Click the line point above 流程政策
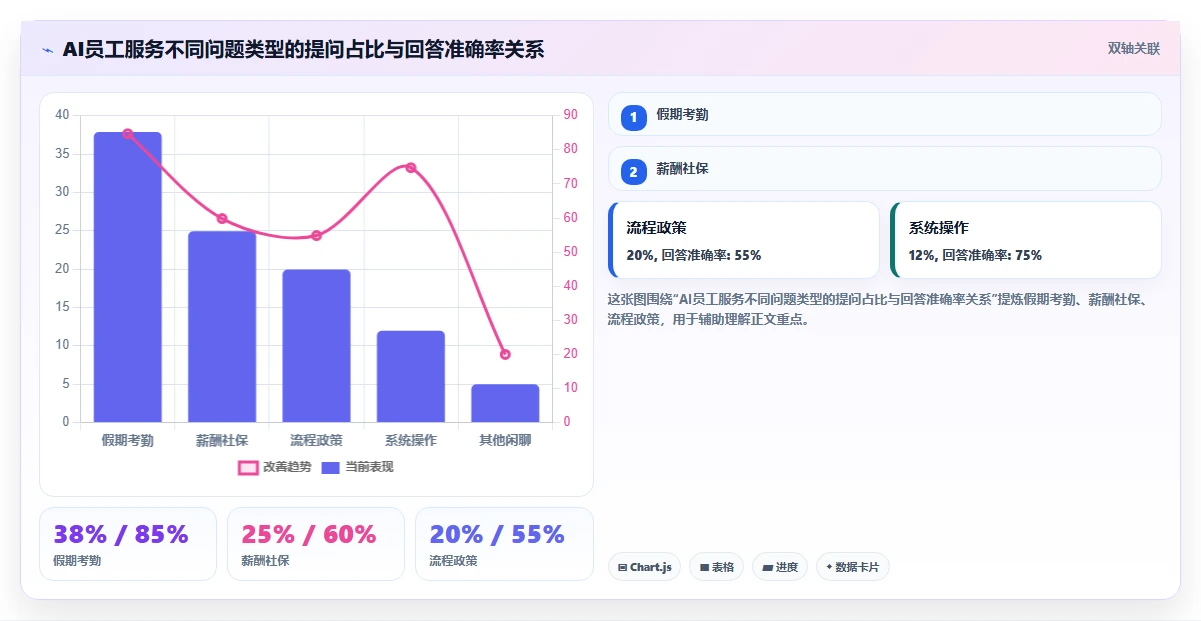 [x=316, y=235]
